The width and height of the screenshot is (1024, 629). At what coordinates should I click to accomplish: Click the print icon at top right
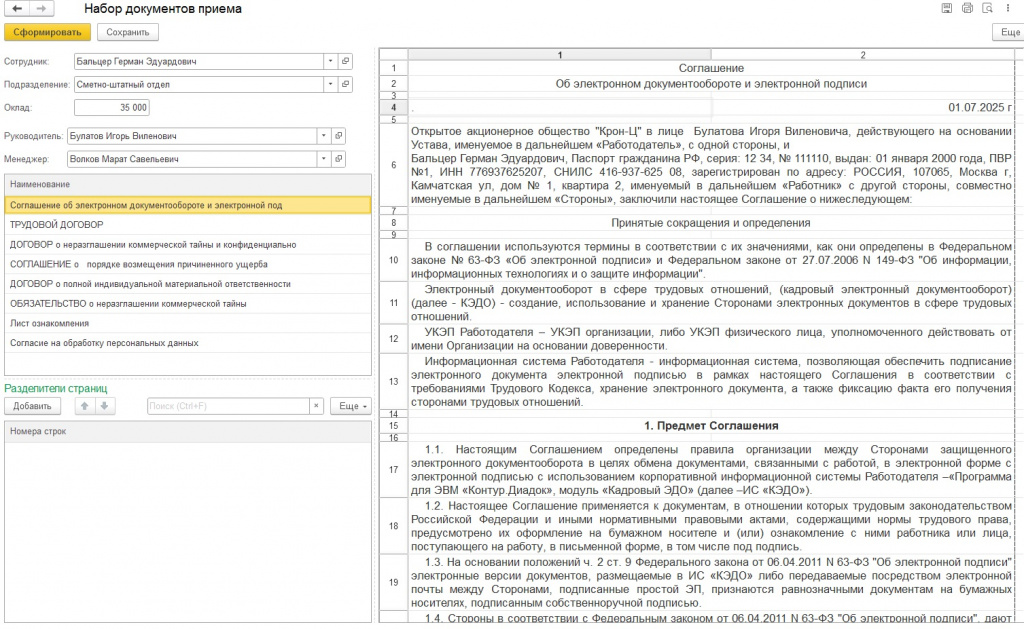point(967,8)
